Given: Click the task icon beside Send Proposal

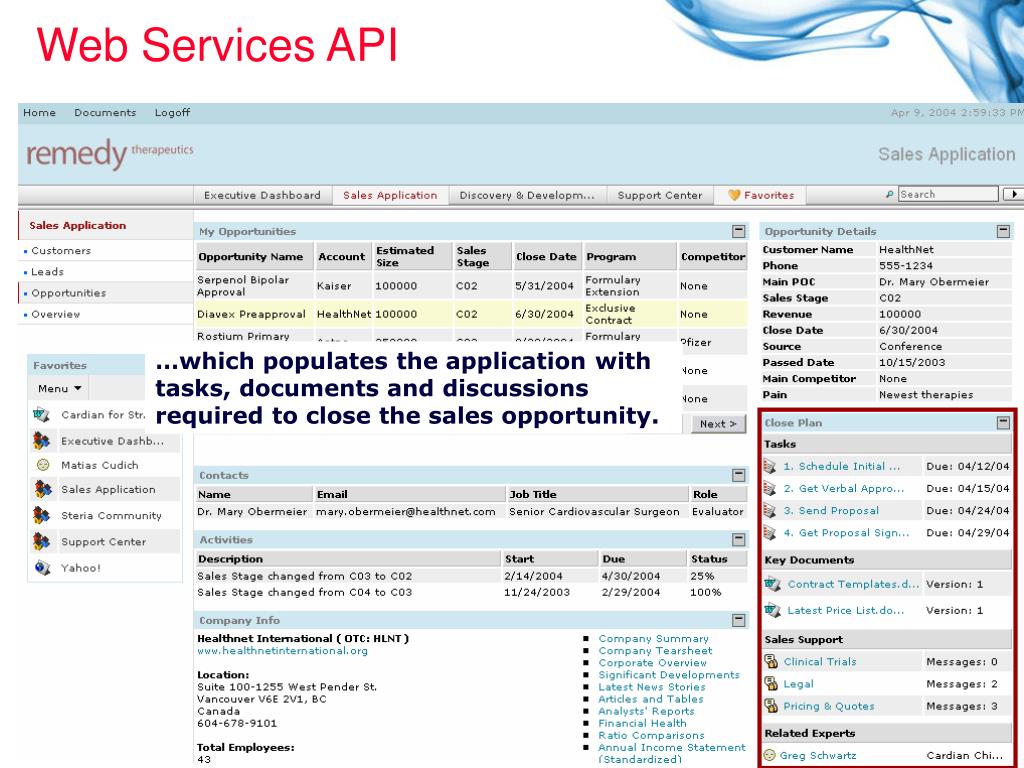Looking at the screenshot, I should coord(770,511).
